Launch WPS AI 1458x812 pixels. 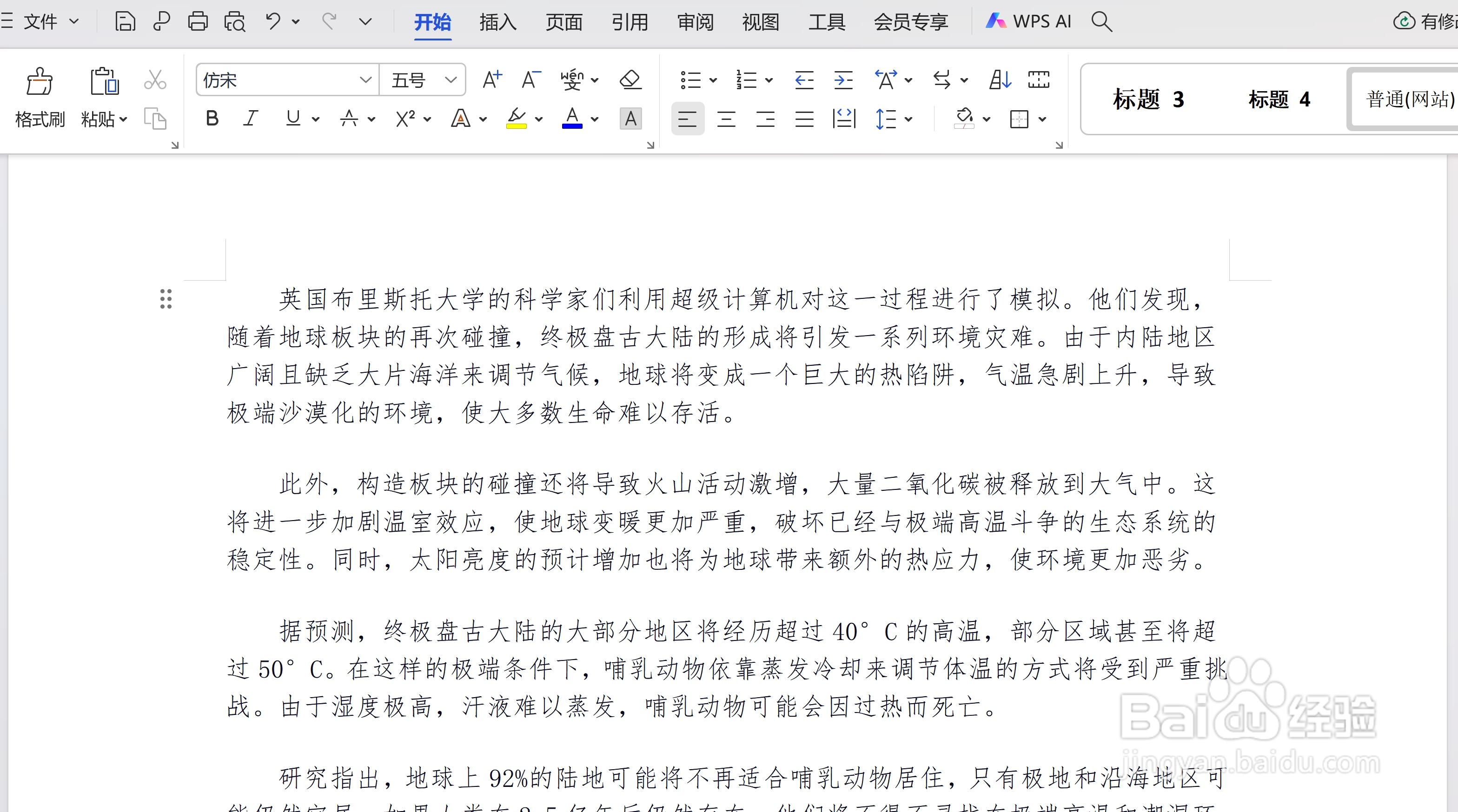1028,21
